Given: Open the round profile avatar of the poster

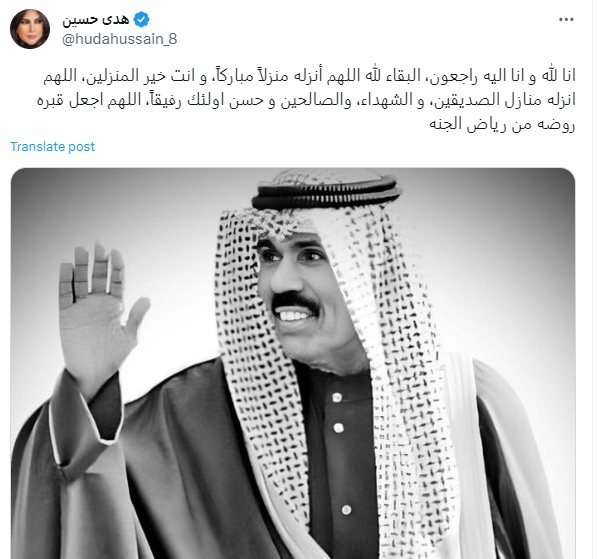Looking at the screenshot, I should (30, 29).
